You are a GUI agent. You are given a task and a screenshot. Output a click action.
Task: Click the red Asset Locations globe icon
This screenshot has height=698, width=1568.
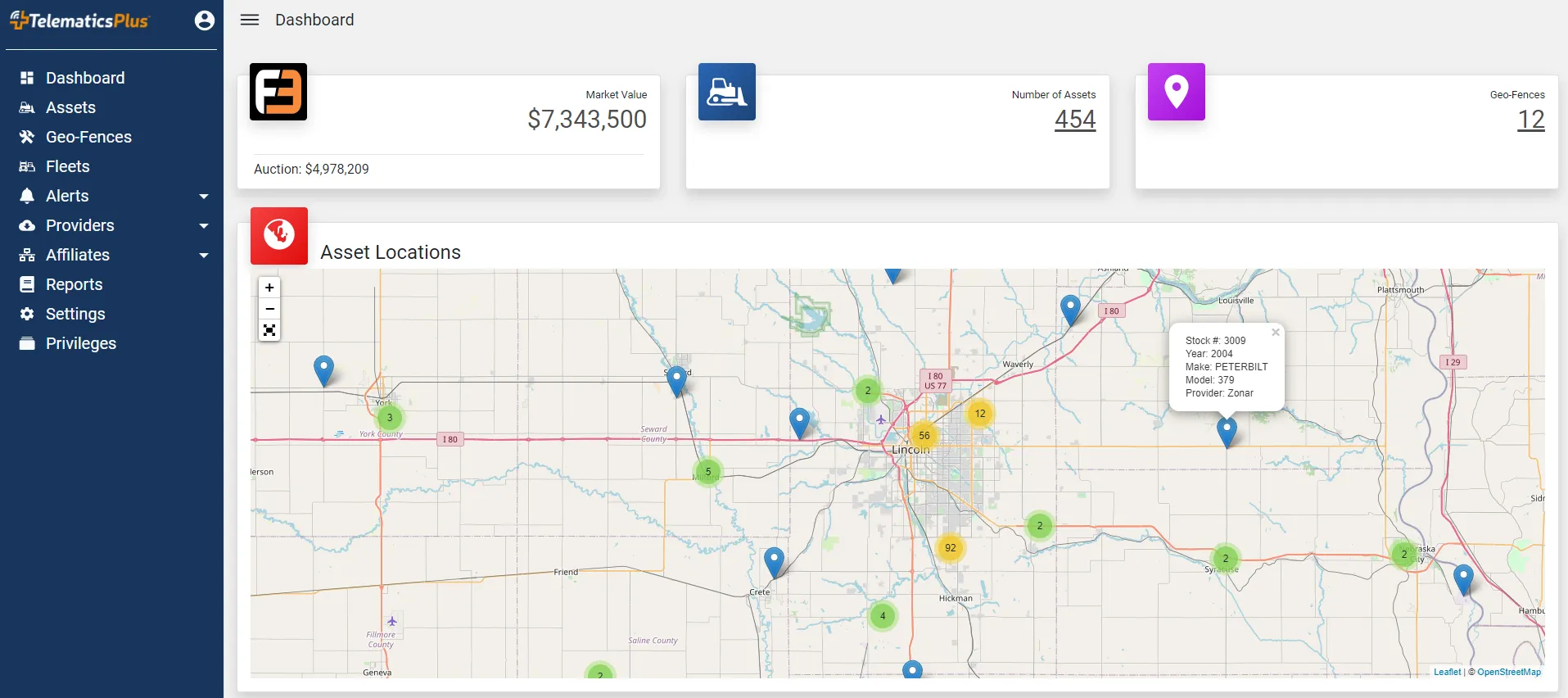279,236
